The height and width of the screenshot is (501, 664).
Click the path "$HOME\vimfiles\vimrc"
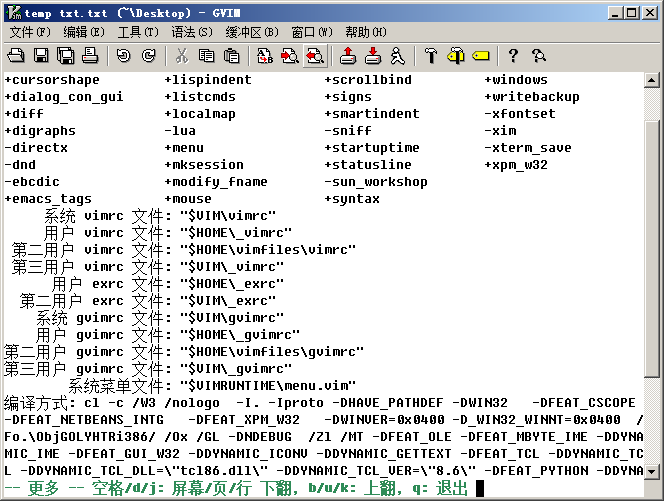pos(268,250)
